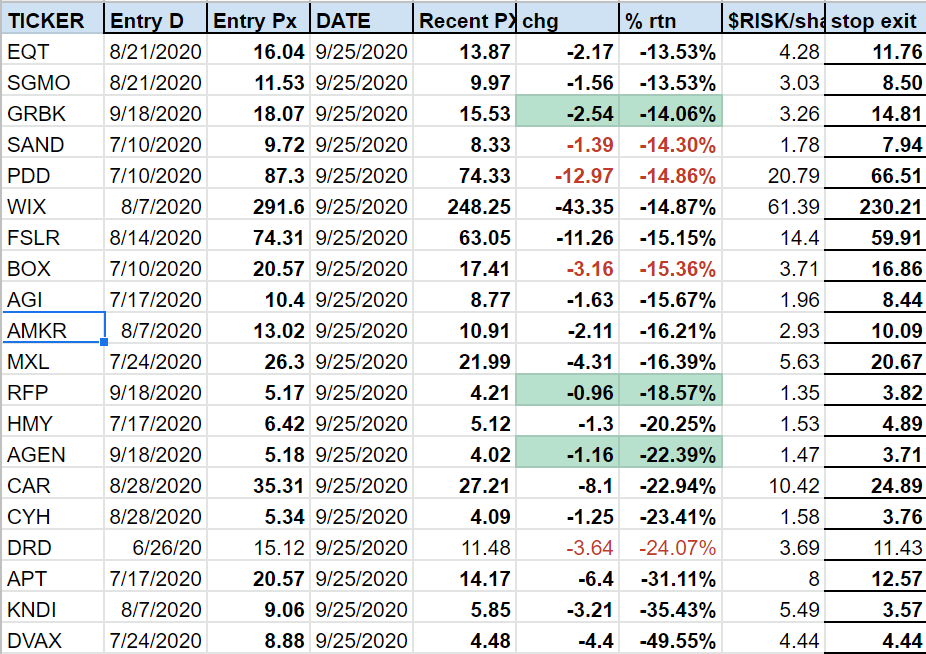The width and height of the screenshot is (926, 654).
Task: Select risk value 10.42 for CAR
Action: (773, 485)
